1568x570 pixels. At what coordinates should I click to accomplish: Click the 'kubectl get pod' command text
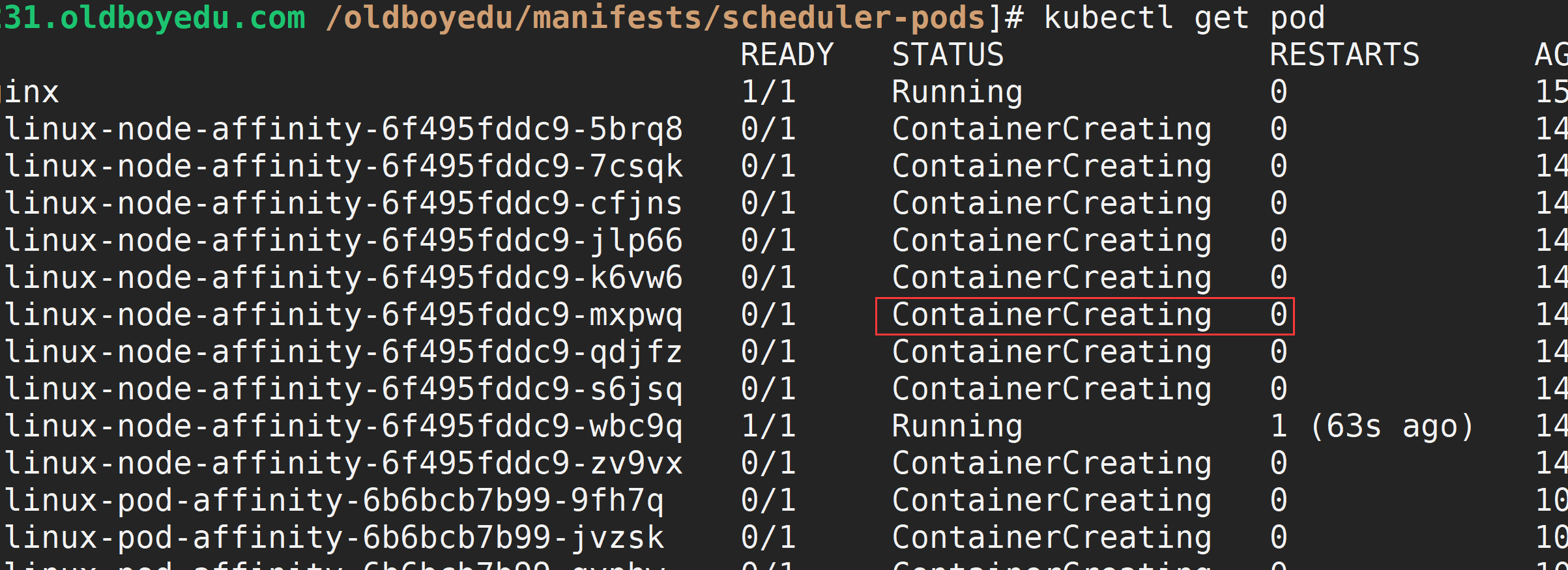pyautogui.click(x=1184, y=18)
